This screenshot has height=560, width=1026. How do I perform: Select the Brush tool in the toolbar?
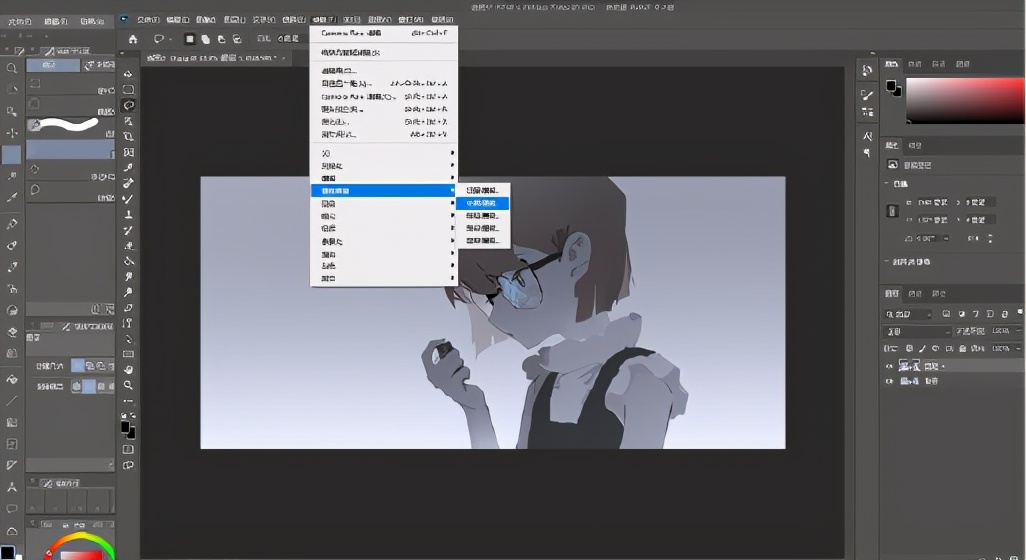128,199
